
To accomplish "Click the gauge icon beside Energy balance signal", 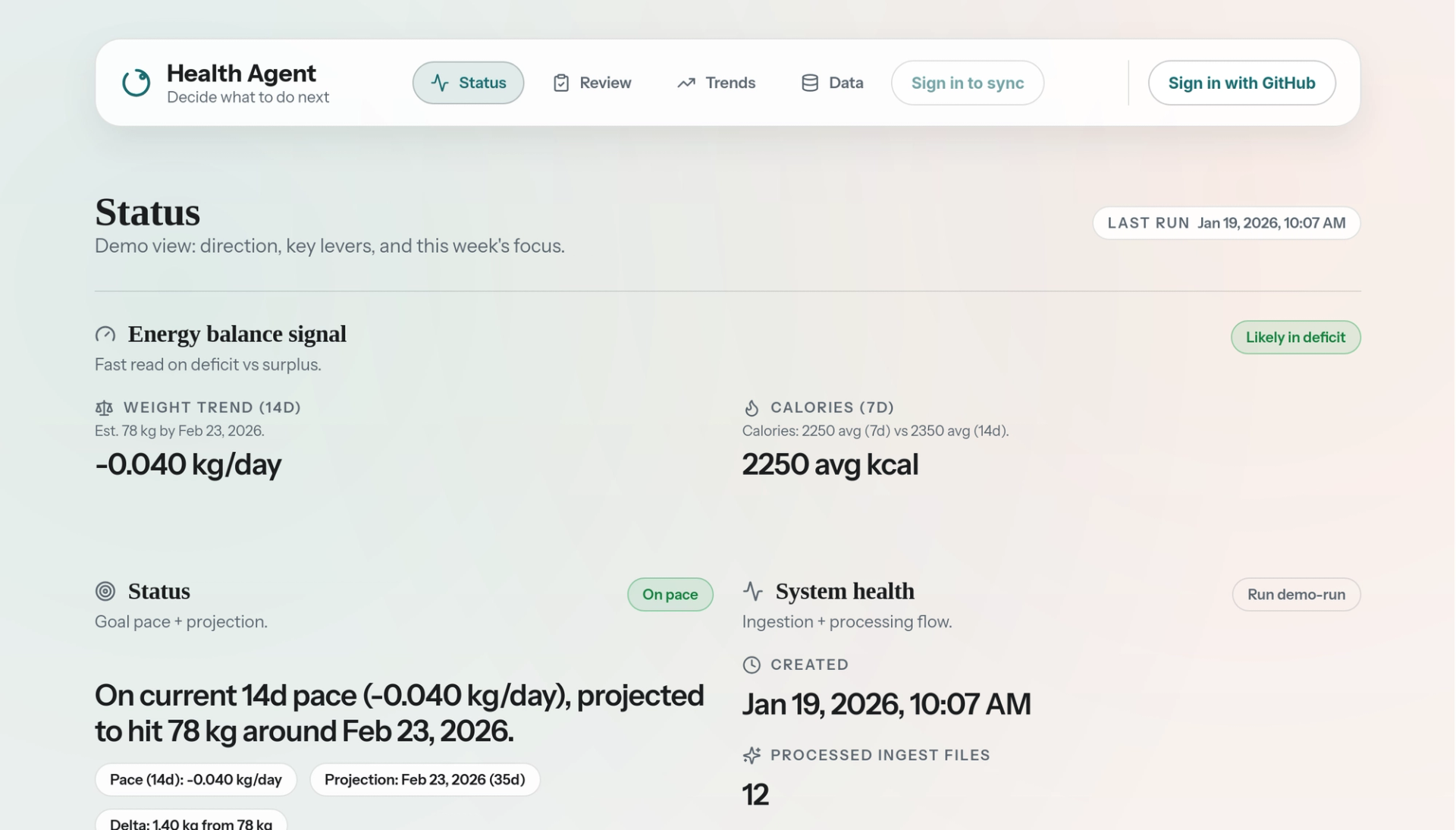I will (x=105, y=335).
